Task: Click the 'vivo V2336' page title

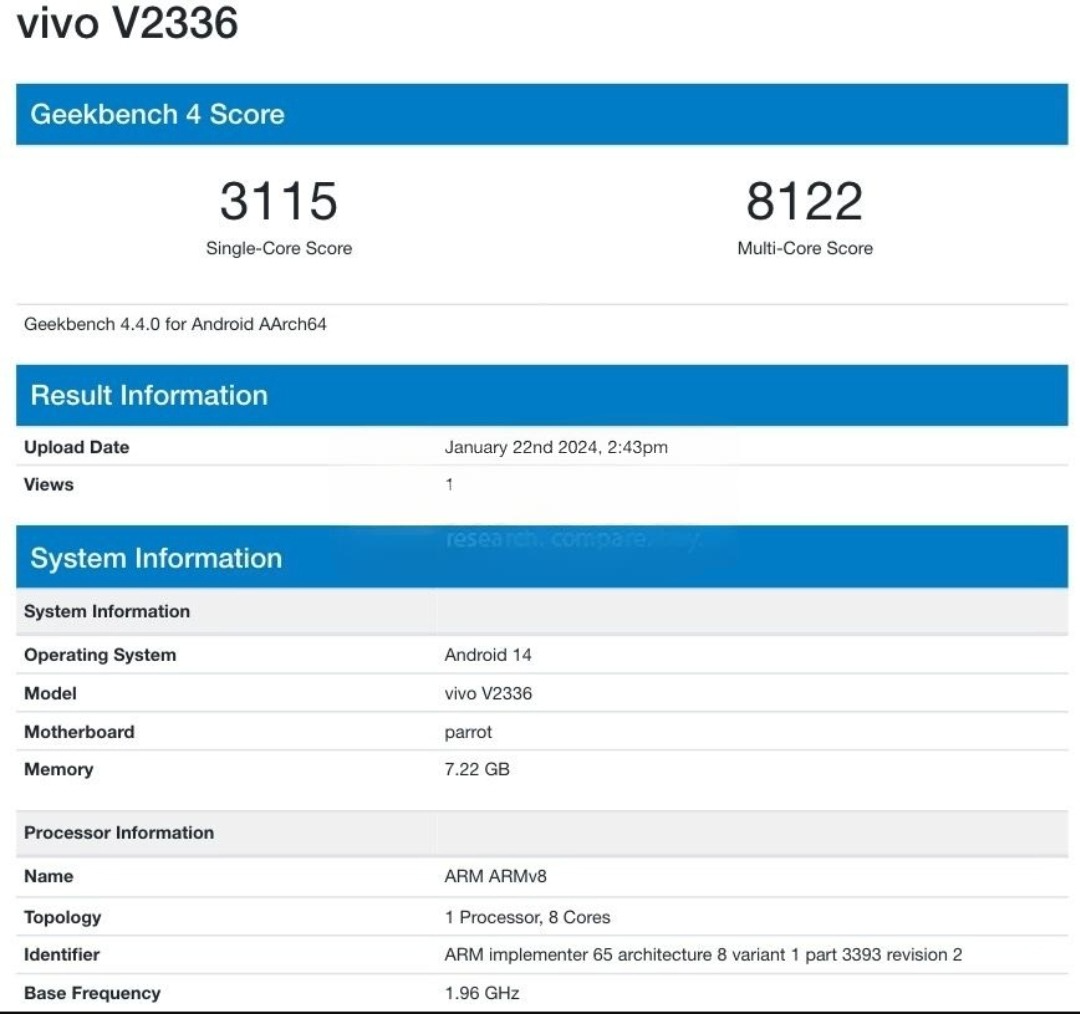Action: [127, 22]
